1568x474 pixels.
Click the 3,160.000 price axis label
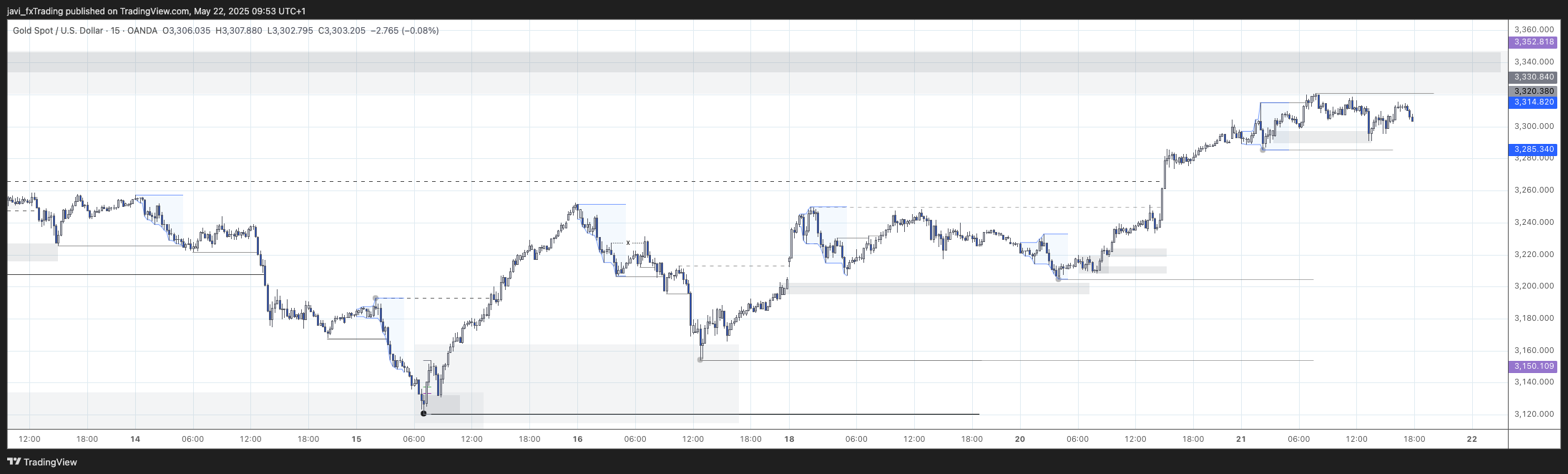(1534, 350)
